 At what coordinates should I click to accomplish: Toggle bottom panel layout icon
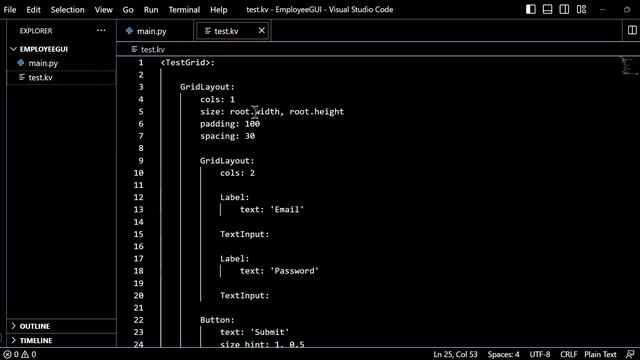[x=547, y=9]
